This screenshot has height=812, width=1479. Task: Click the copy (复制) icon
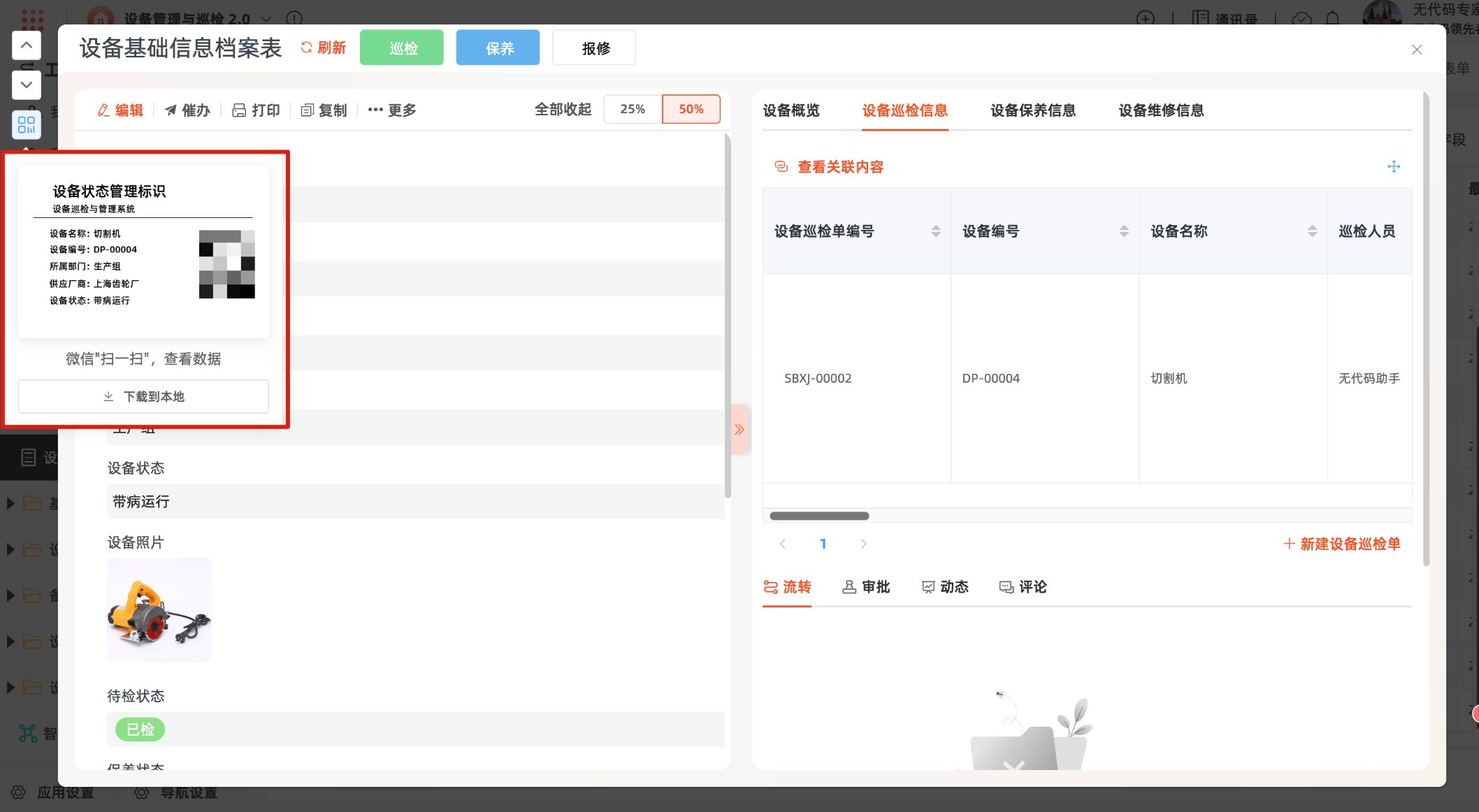307,110
